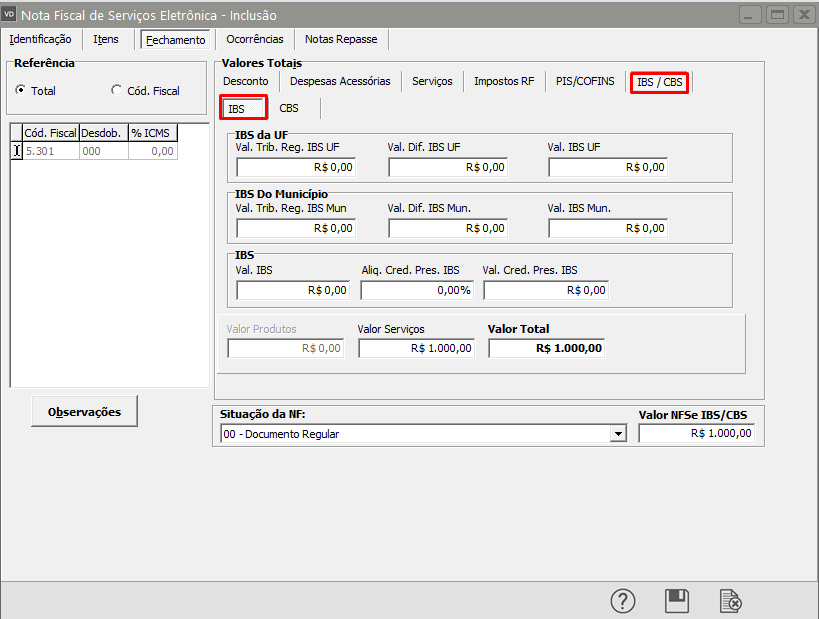This screenshot has width=819, height=619.
Task: Select the Cód. Fiscal radio button
Action: click(117, 90)
